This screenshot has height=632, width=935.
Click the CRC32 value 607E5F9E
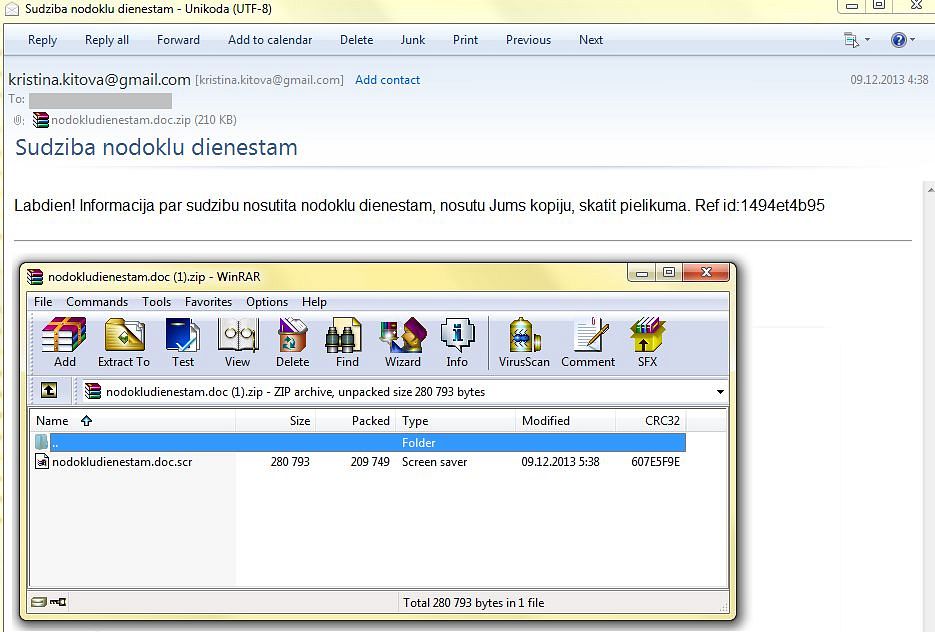pyautogui.click(x=655, y=462)
